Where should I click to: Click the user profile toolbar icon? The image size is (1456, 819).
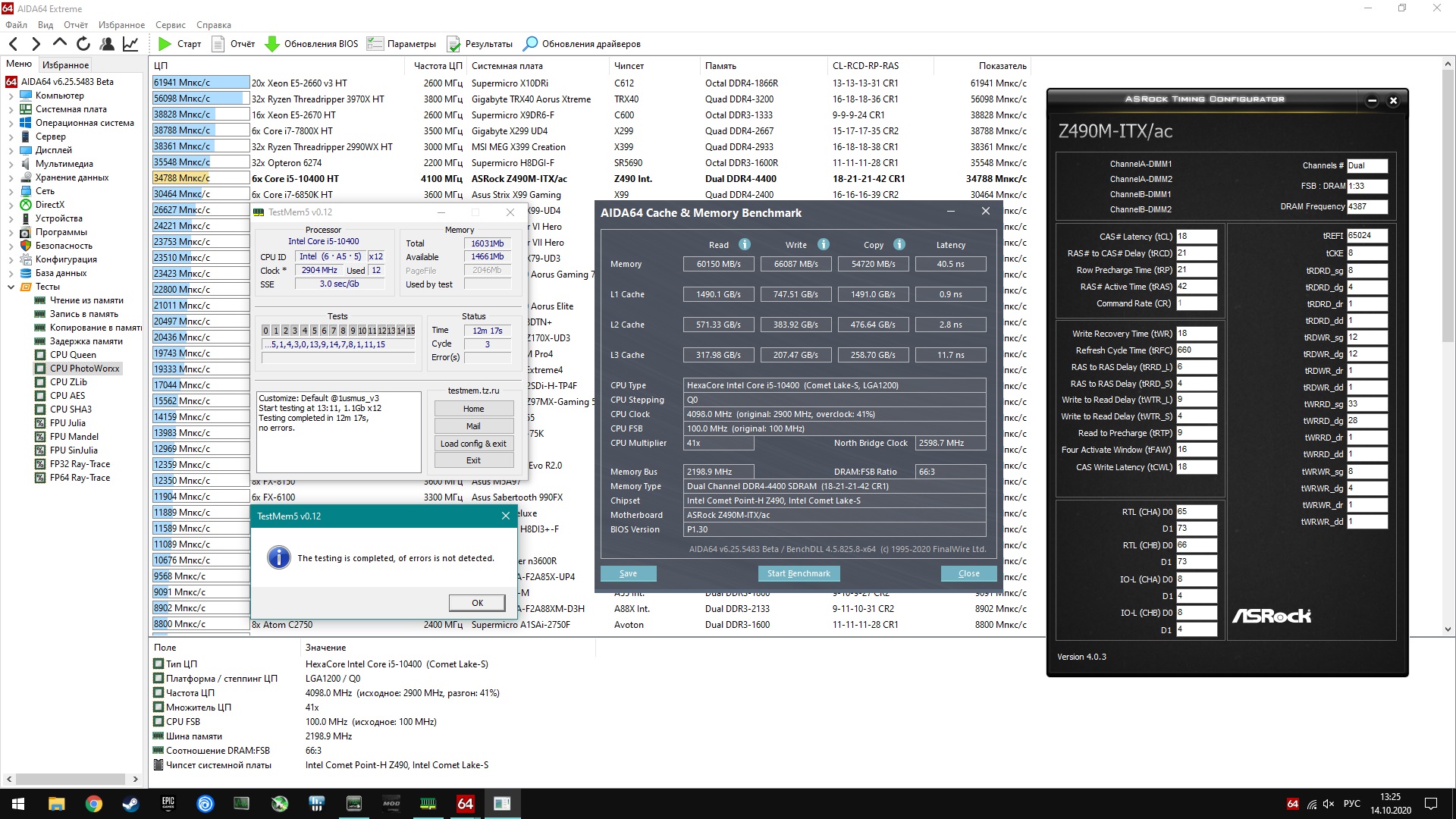coord(107,44)
